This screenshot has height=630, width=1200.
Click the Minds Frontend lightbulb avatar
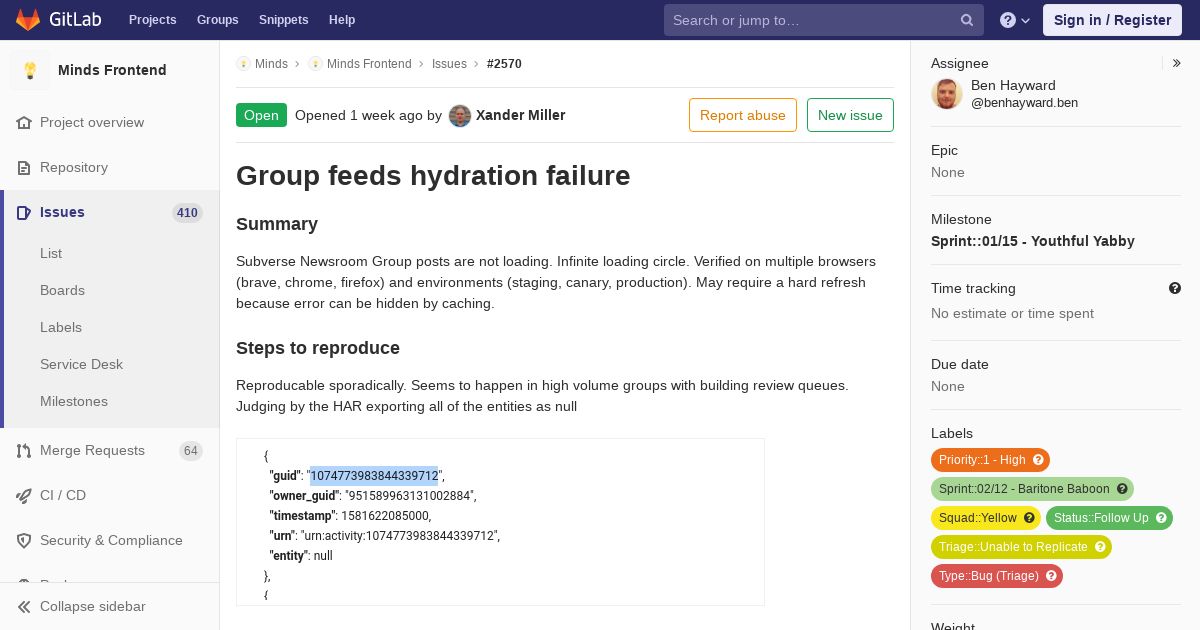30,70
